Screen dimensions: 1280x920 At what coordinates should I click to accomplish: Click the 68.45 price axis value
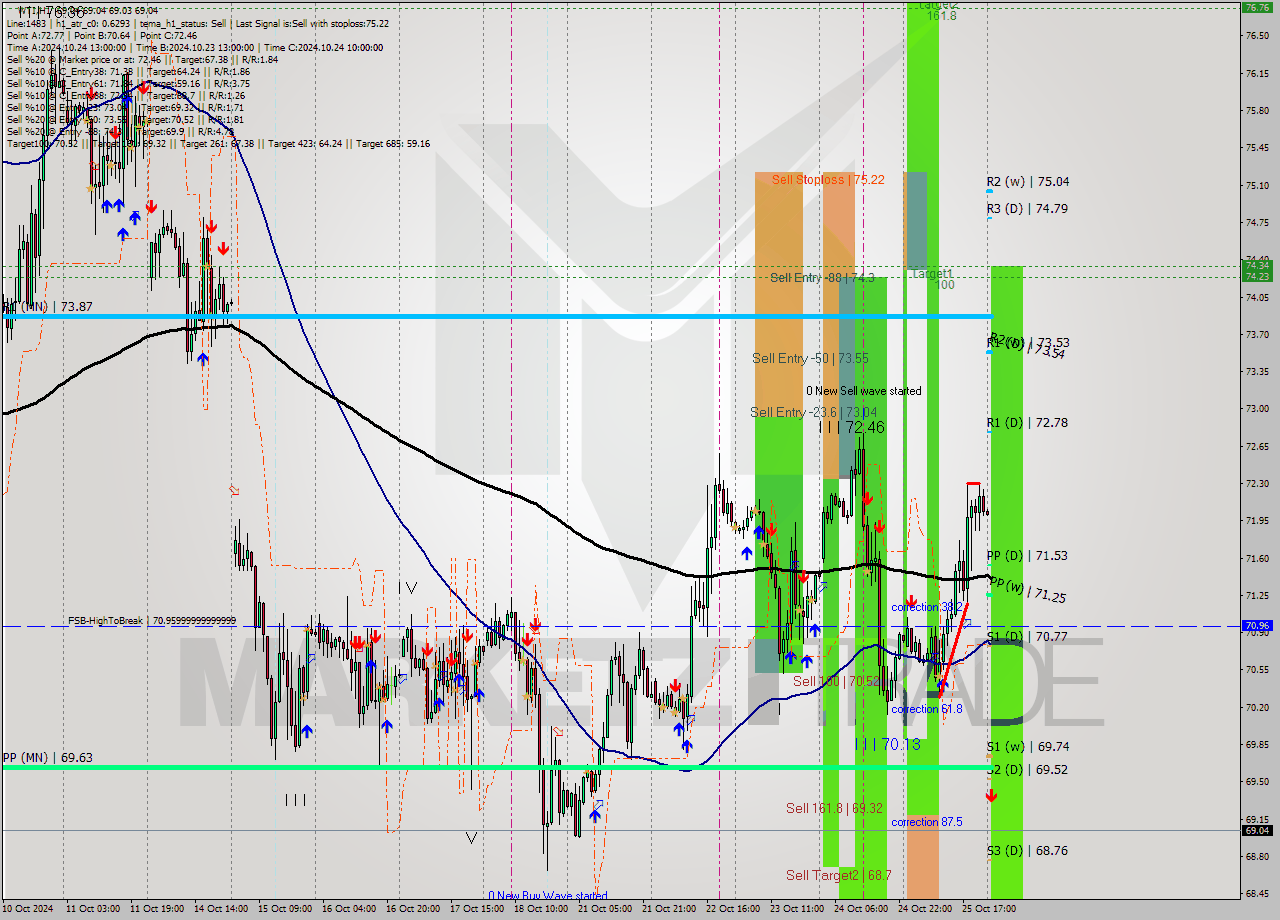[x=1256, y=894]
